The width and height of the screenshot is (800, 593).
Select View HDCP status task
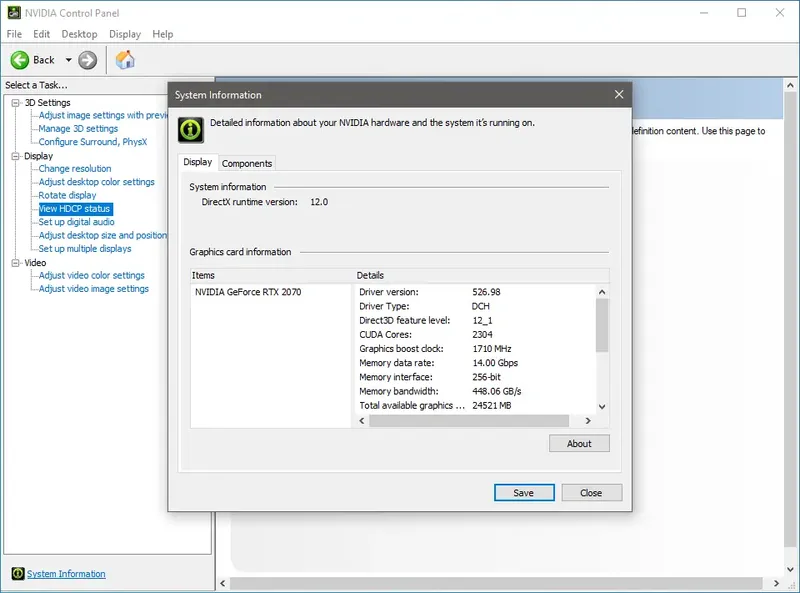(76, 209)
